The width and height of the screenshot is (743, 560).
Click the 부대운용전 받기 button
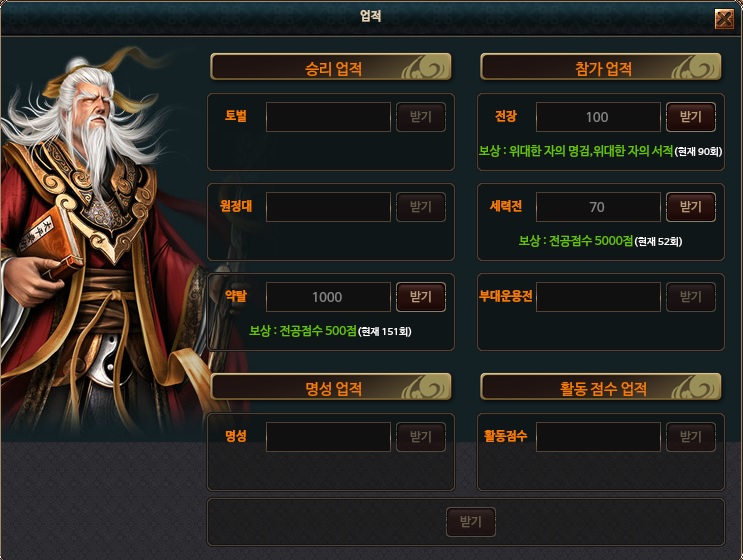[691, 297]
